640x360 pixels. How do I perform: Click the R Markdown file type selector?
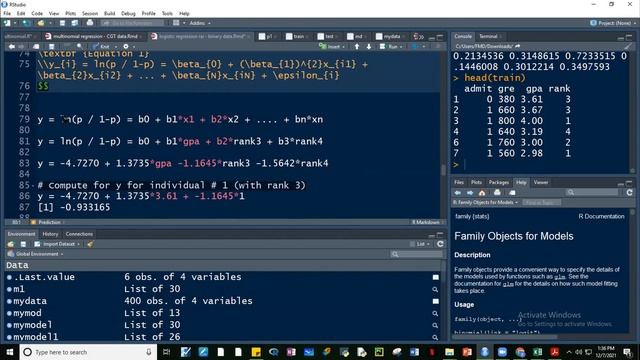(427, 222)
